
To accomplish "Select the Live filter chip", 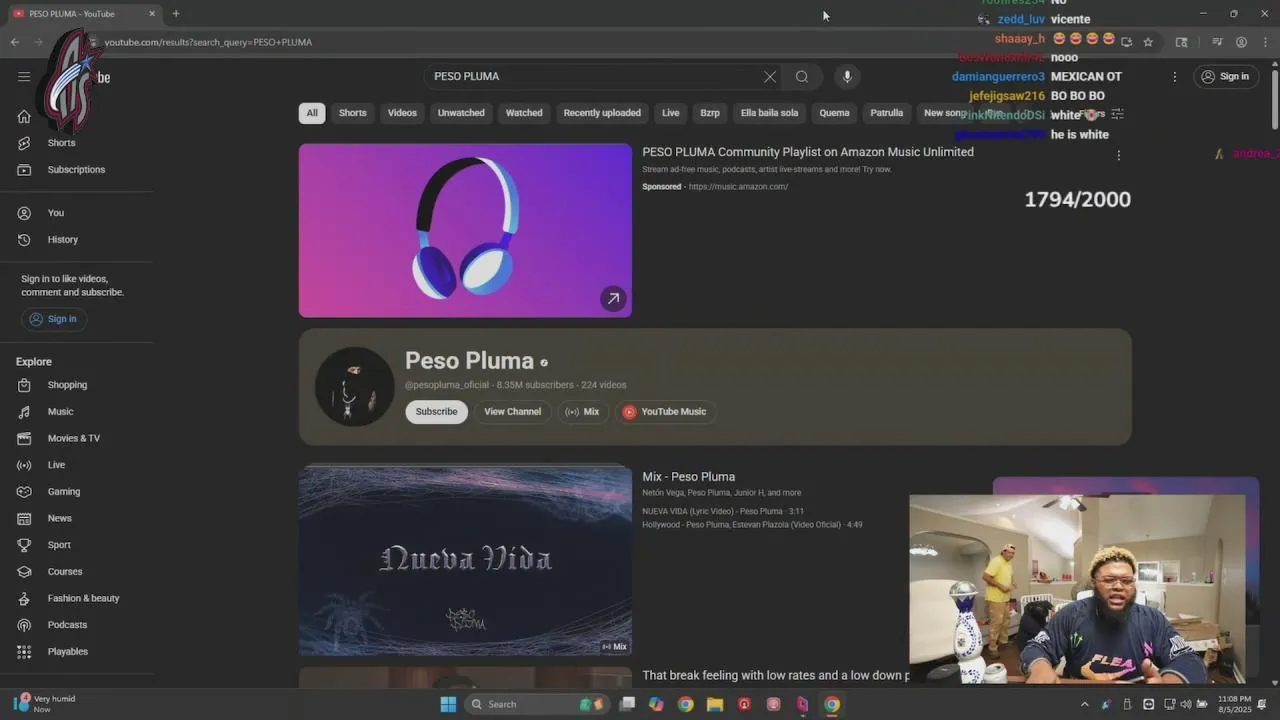I will 671,113.
